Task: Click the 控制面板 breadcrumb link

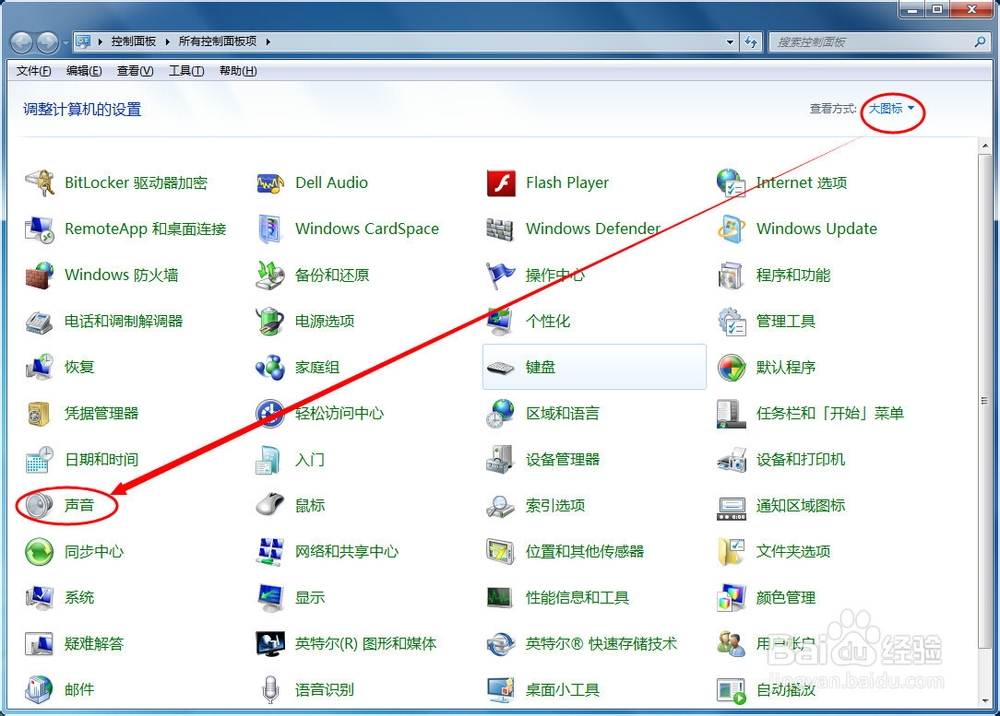Action: click(133, 41)
